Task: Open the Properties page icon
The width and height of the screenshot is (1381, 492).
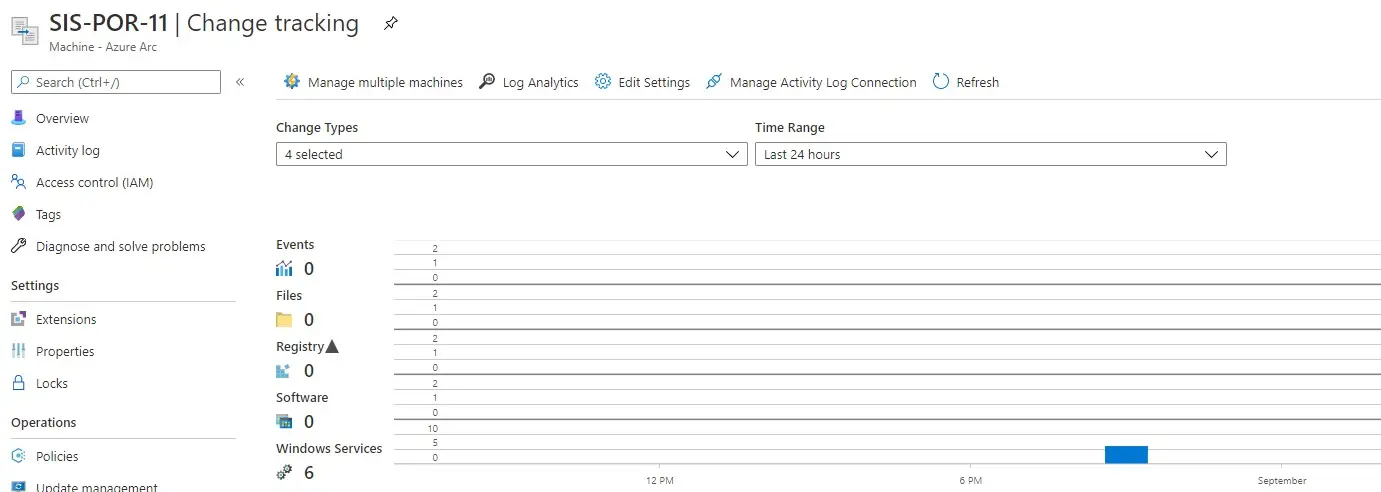Action: (x=18, y=351)
